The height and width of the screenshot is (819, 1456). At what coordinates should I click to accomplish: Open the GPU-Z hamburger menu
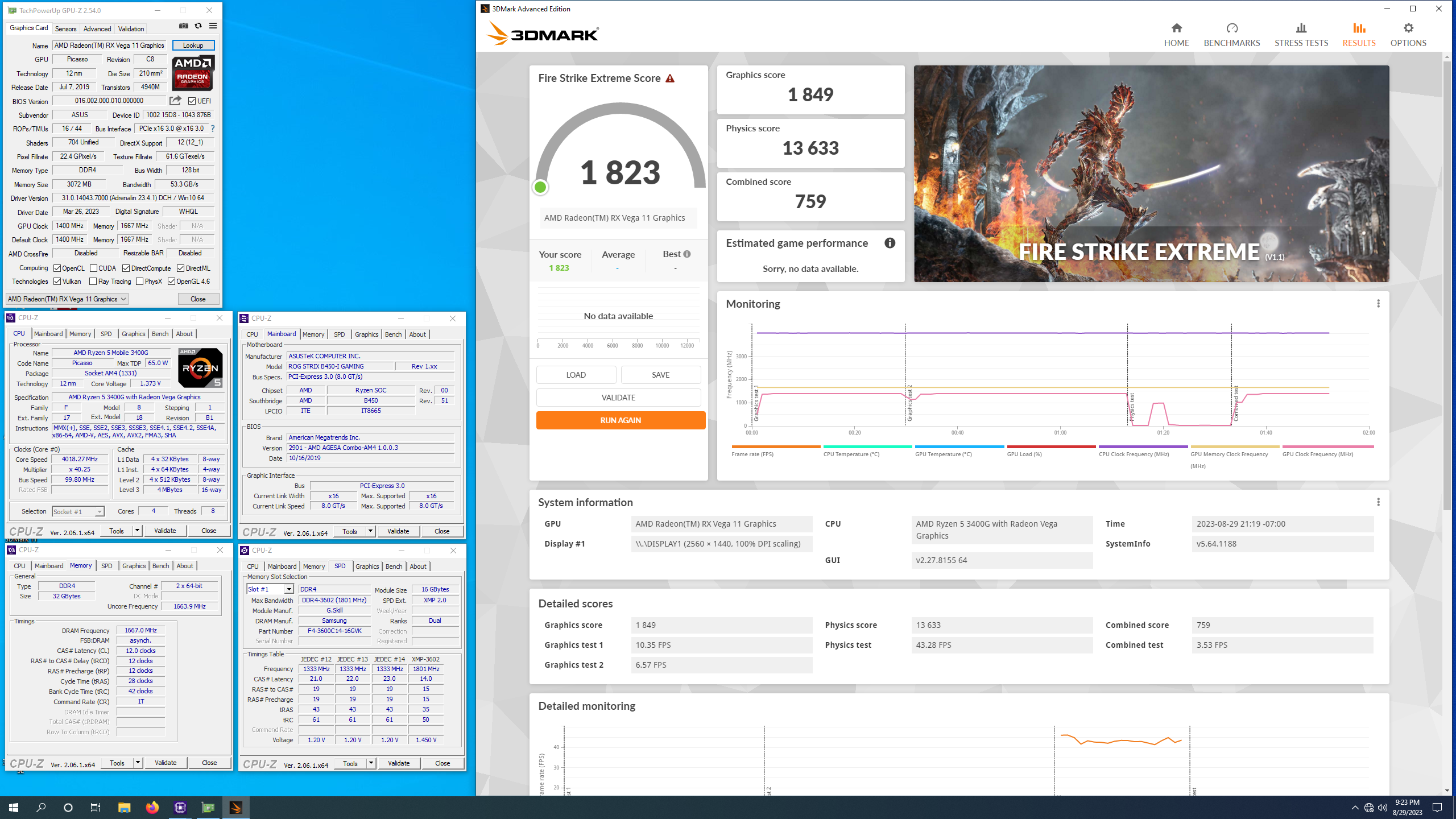click(x=213, y=26)
